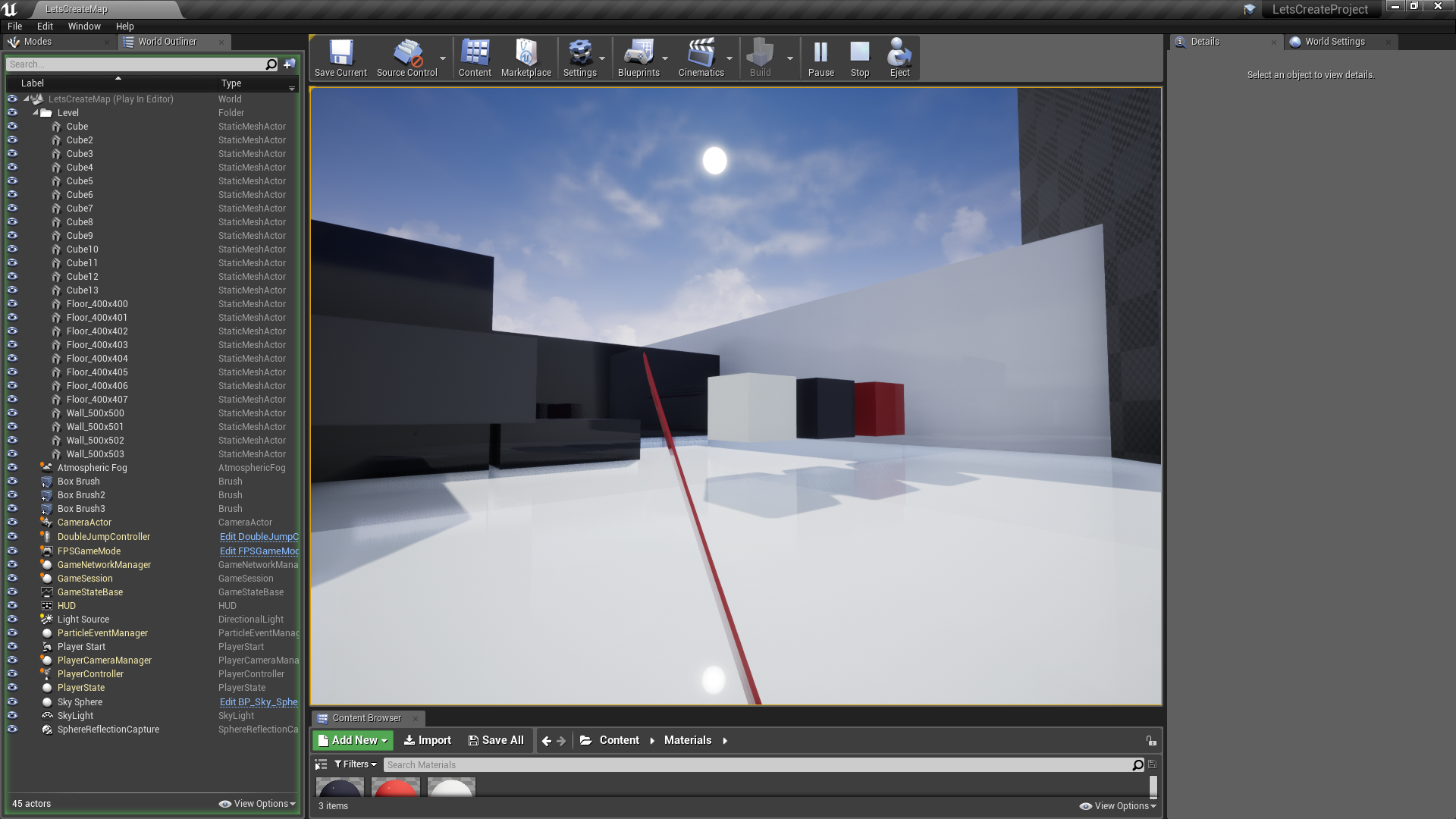Toggle visibility of Player Start
Viewport: 1456px width, 819px height.
[12, 647]
